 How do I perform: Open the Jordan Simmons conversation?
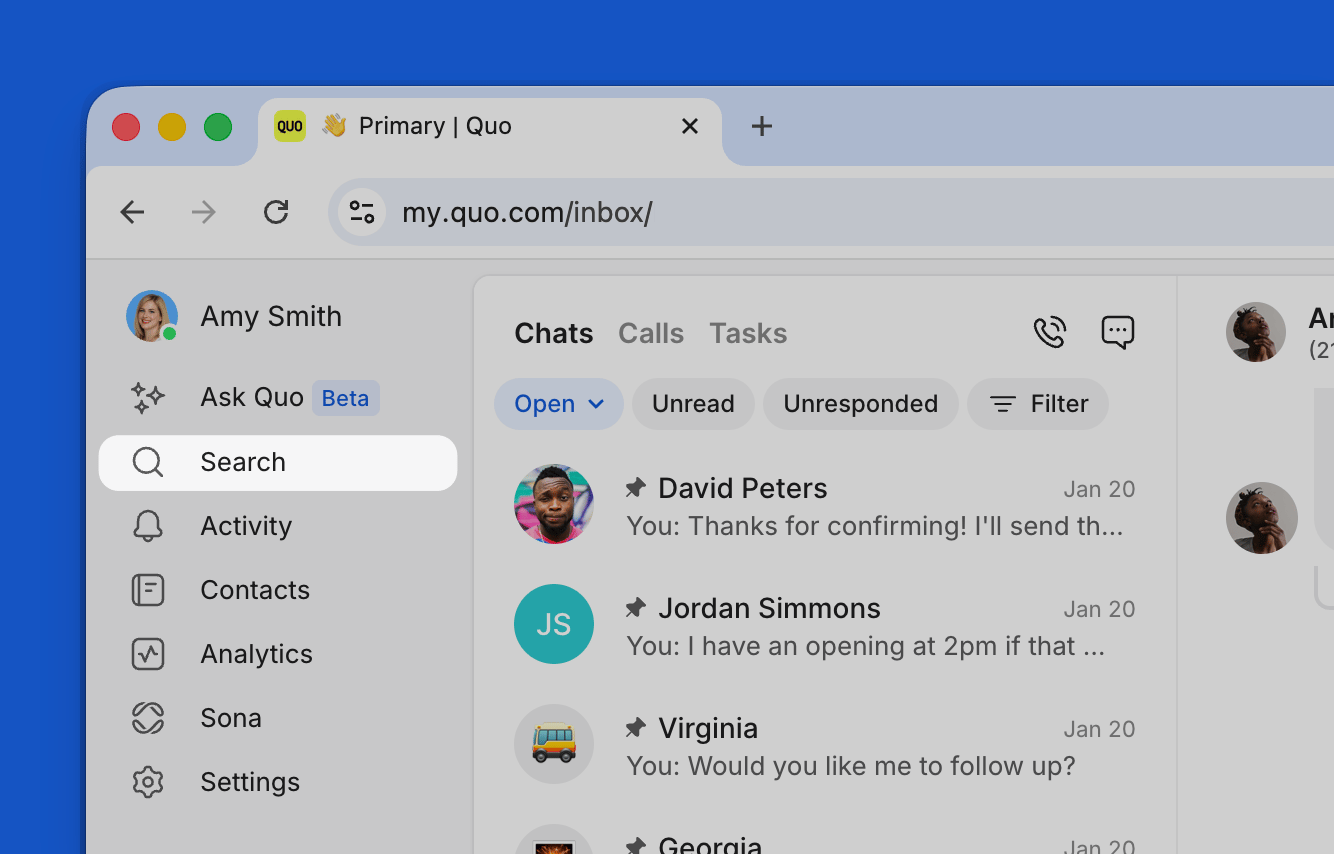click(x=825, y=624)
